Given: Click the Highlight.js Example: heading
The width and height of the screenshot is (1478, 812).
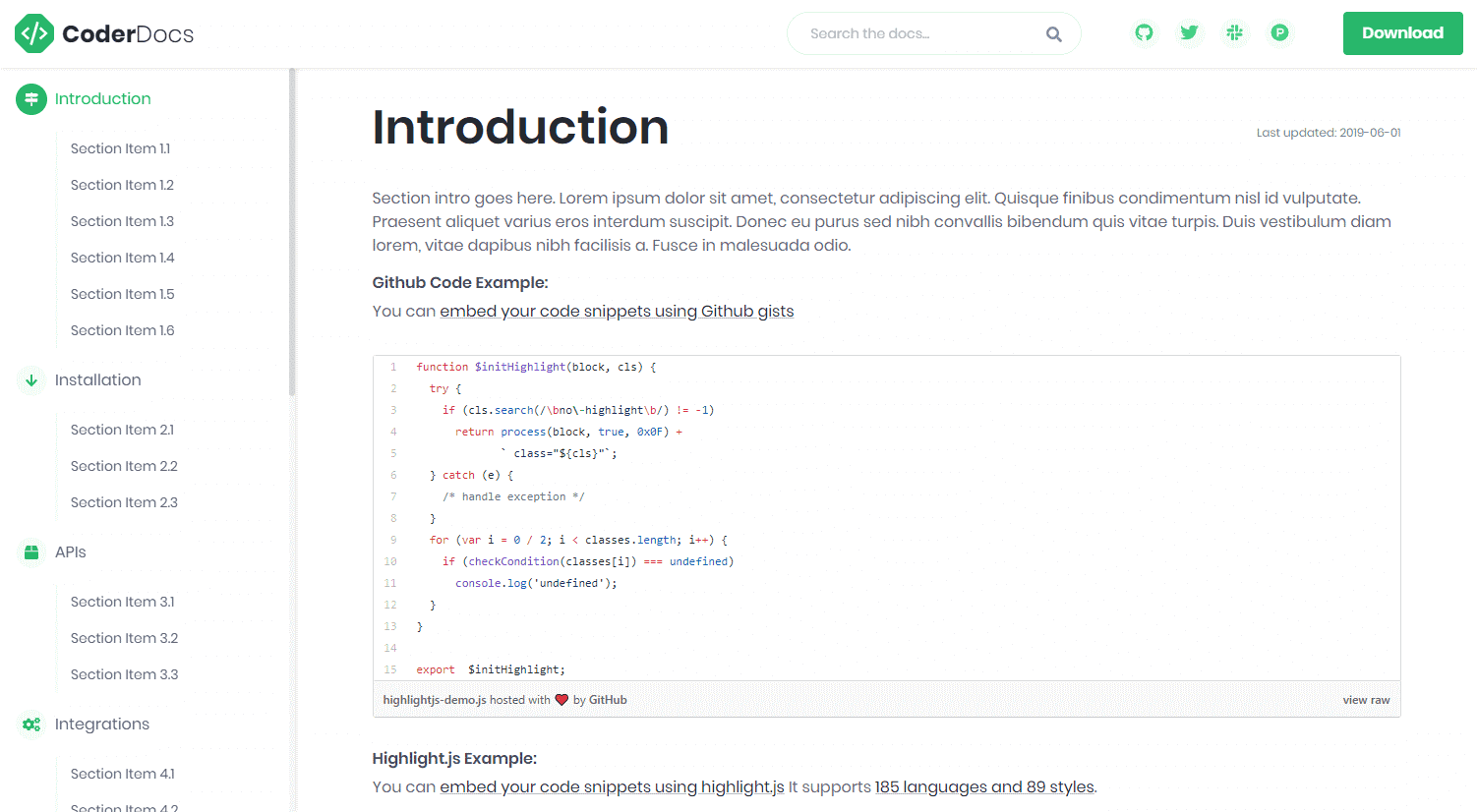Looking at the screenshot, I should click(x=454, y=759).
